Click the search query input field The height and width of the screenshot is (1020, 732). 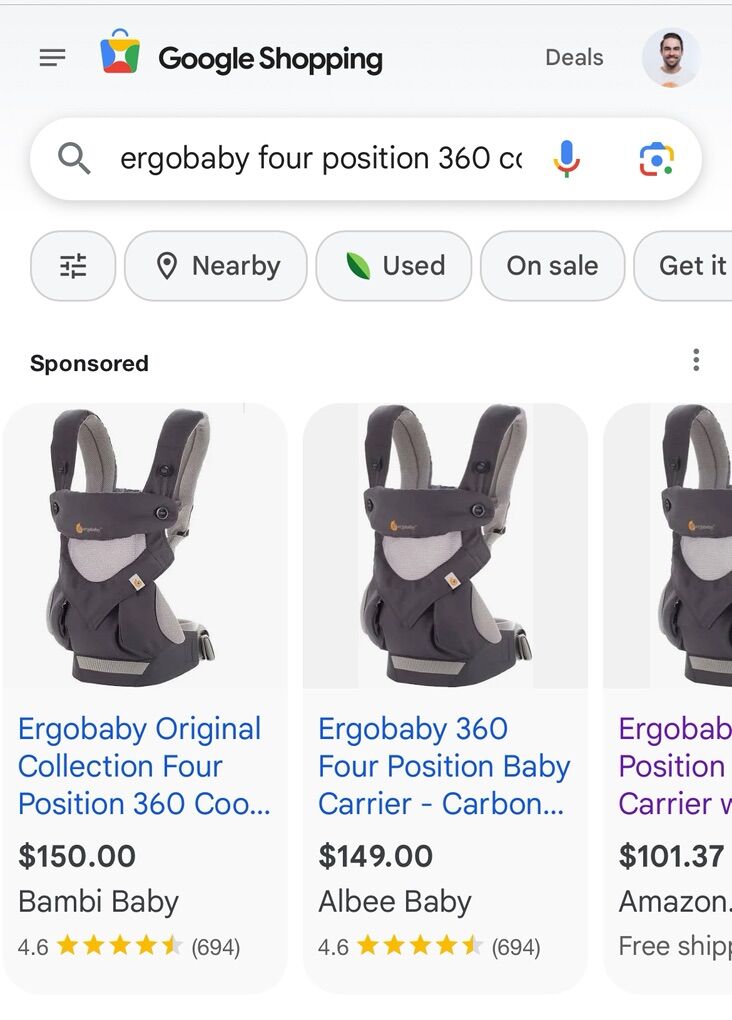(x=320, y=158)
